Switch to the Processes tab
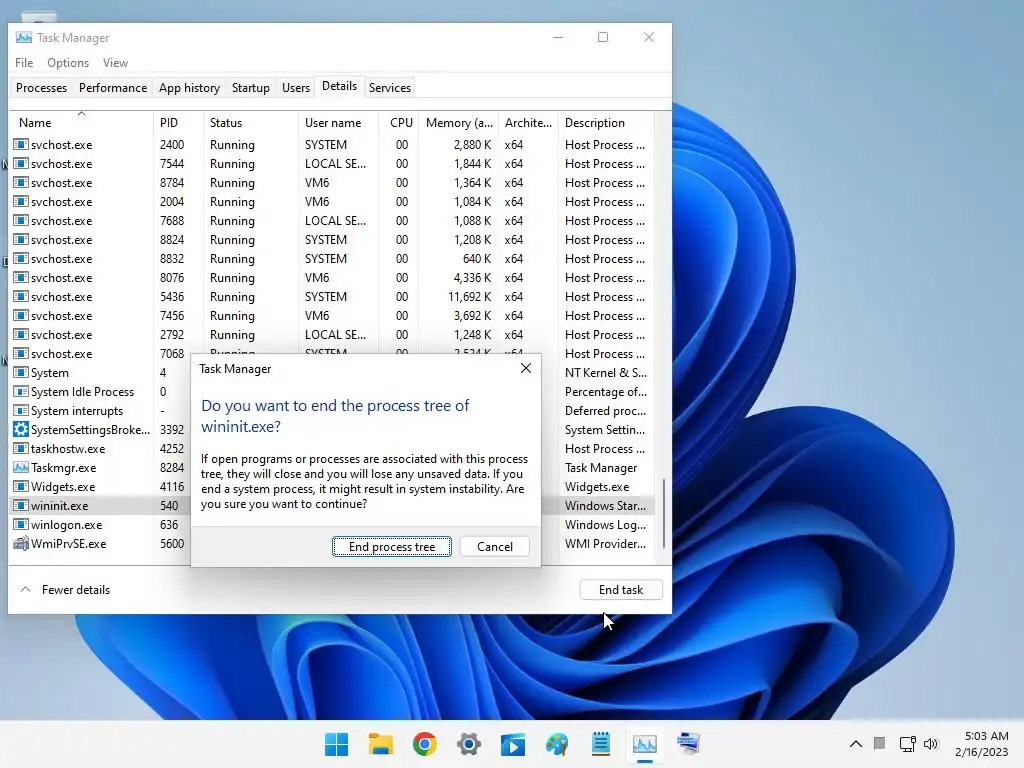The image size is (1024, 768). tap(41, 88)
